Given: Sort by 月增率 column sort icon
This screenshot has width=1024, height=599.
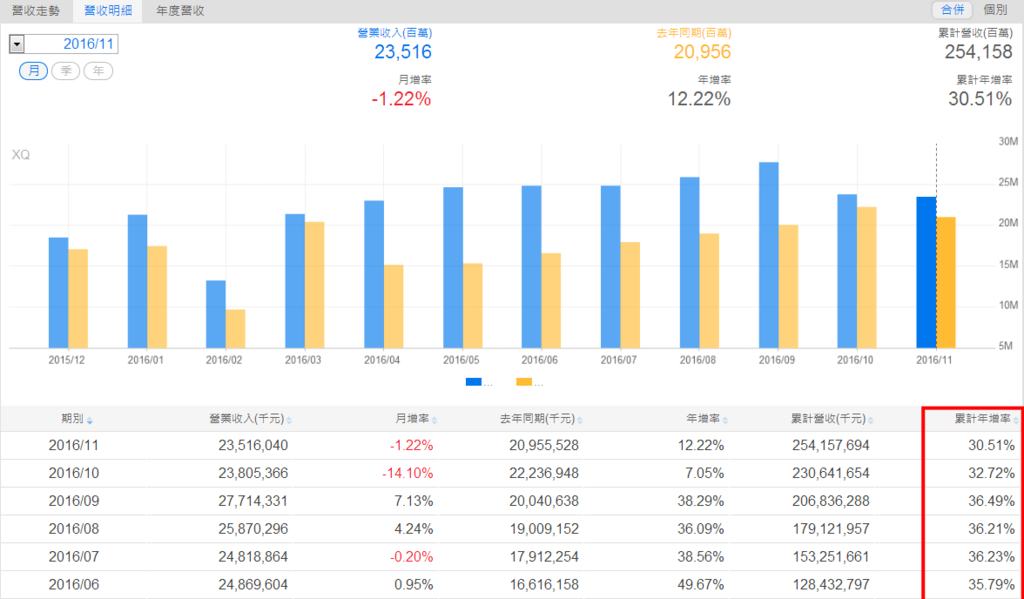Looking at the screenshot, I should click(435, 420).
